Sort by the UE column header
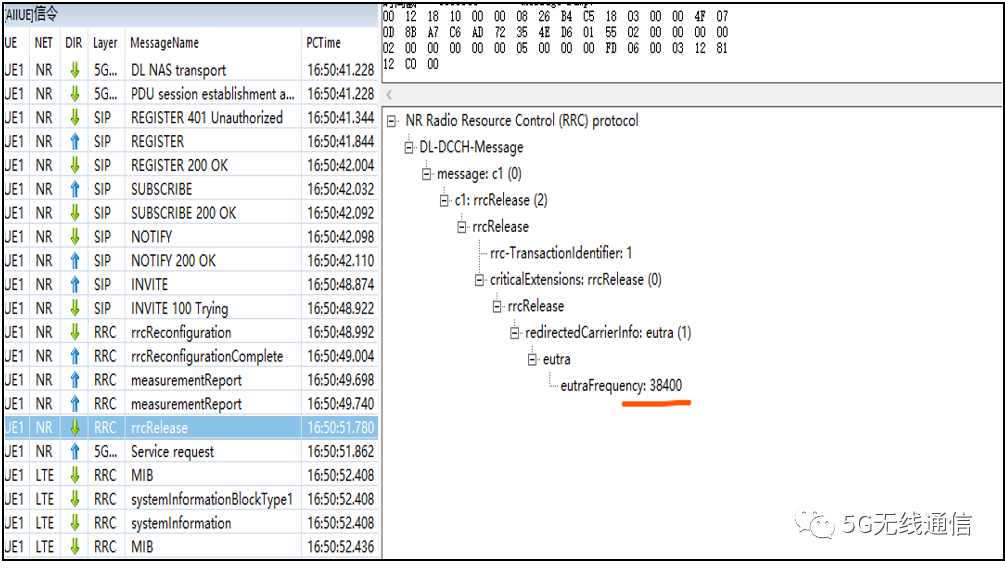1005x568 pixels. [x=11, y=43]
